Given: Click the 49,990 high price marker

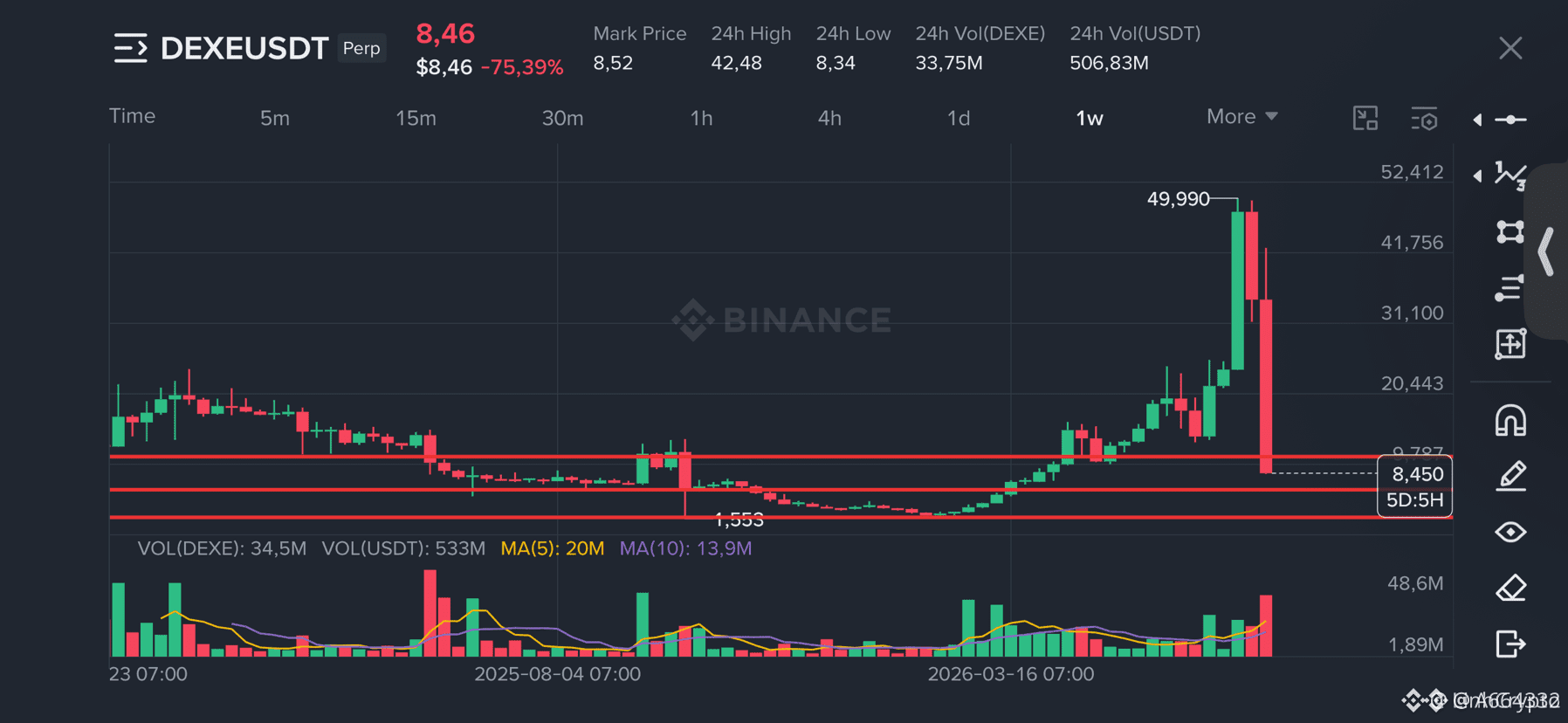Looking at the screenshot, I should pos(1178,199).
